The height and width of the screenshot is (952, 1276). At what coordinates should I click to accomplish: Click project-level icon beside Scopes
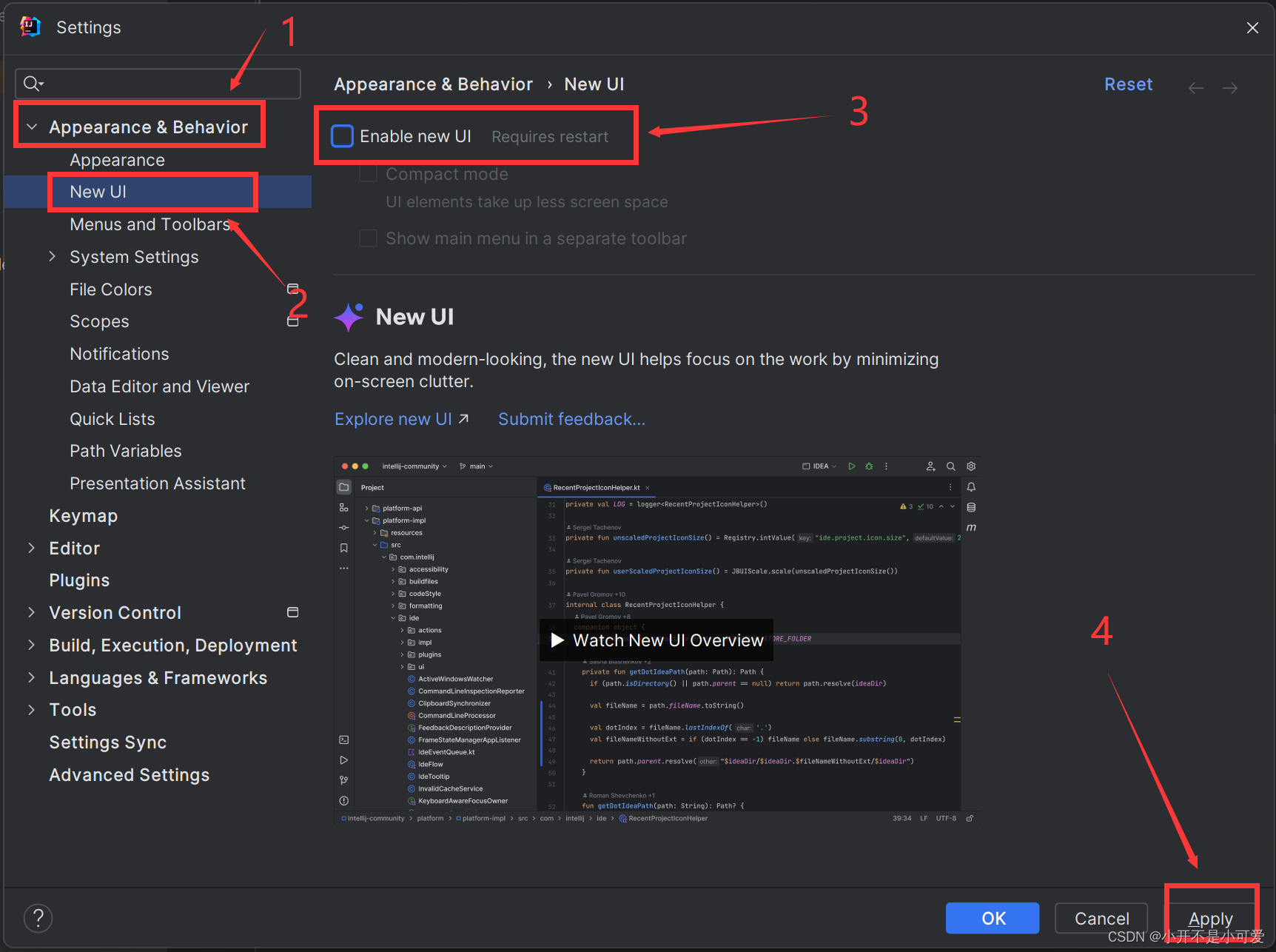[293, 321]
